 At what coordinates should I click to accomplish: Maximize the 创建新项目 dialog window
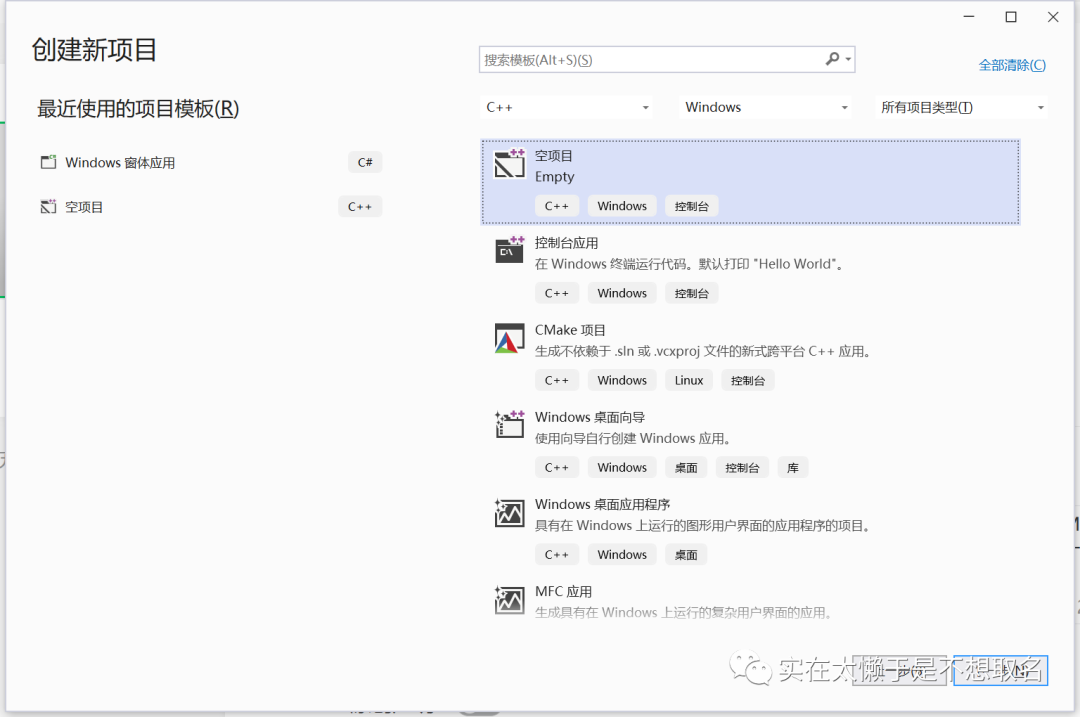[1011, 17]
